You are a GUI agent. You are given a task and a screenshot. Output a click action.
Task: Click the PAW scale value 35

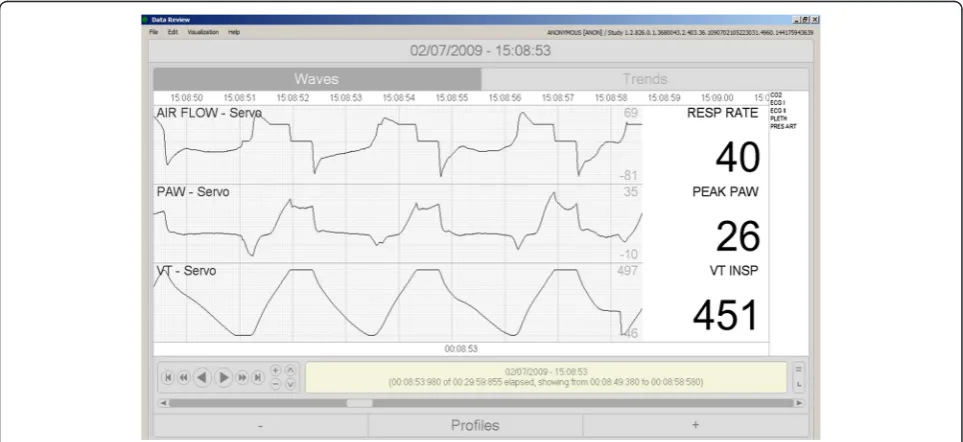coord(631,192)
